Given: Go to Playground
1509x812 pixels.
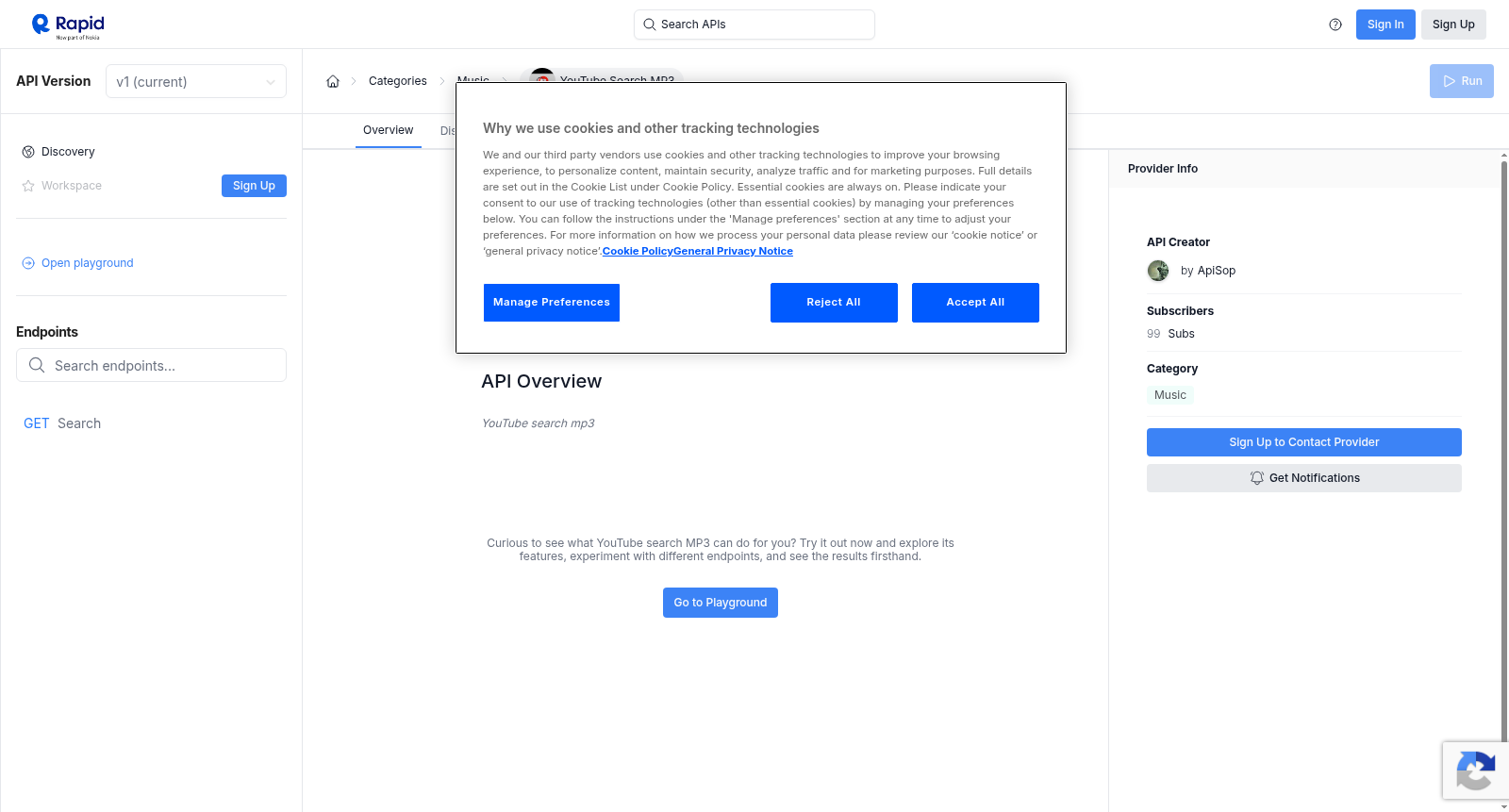Looking at the screenshot, I should coord(721,603).
